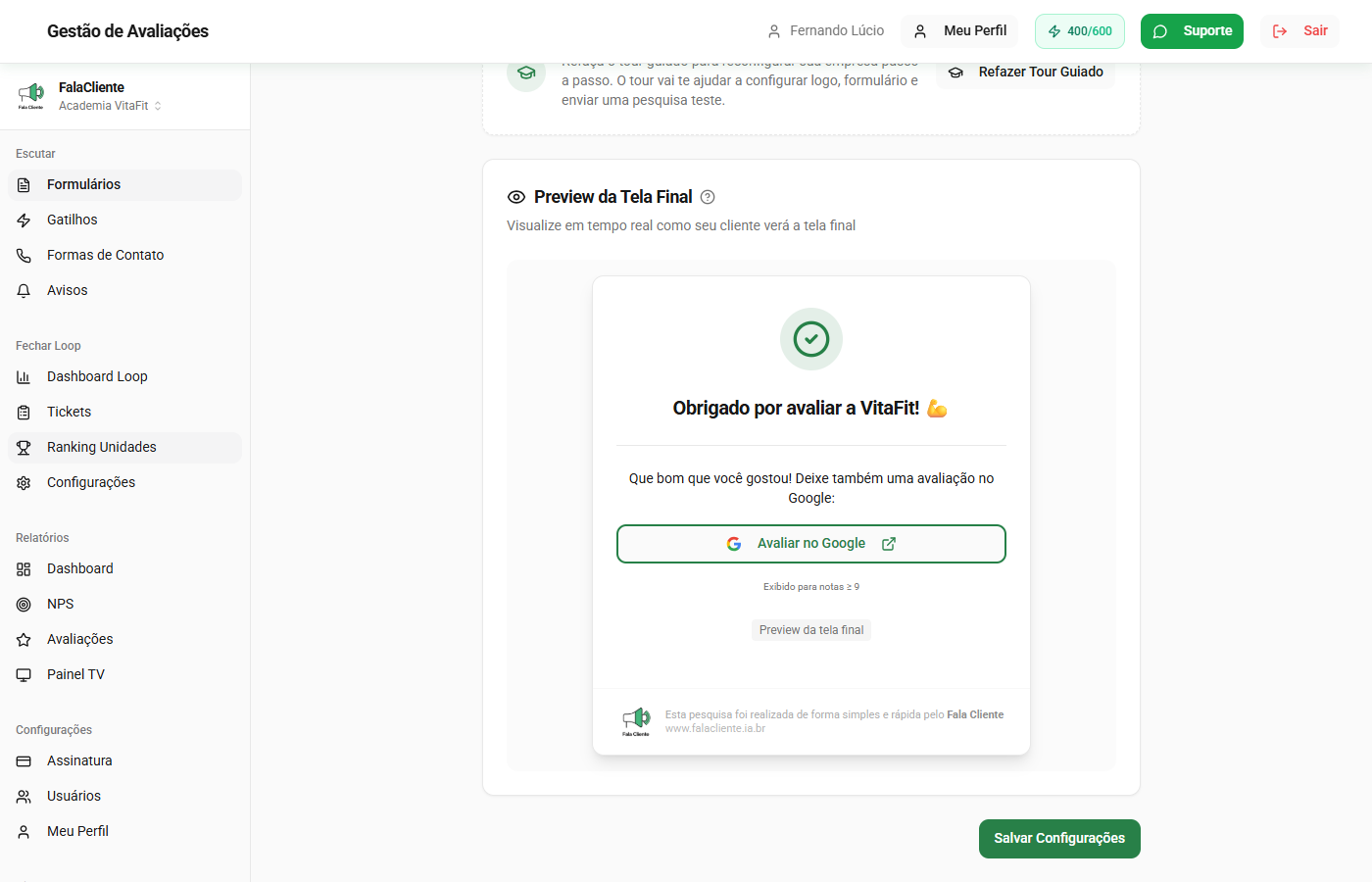Open the Formulários sidebar item
1372x882 pixels.
pos(84,185)
